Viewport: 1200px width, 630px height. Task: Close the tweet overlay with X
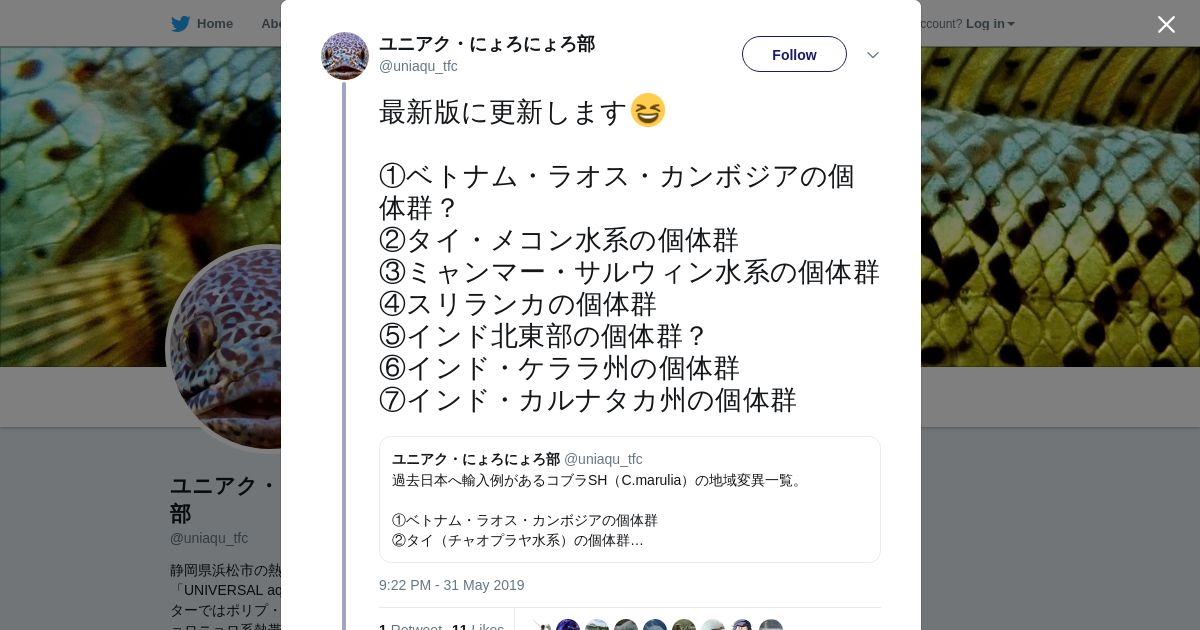click(1166, 24)
